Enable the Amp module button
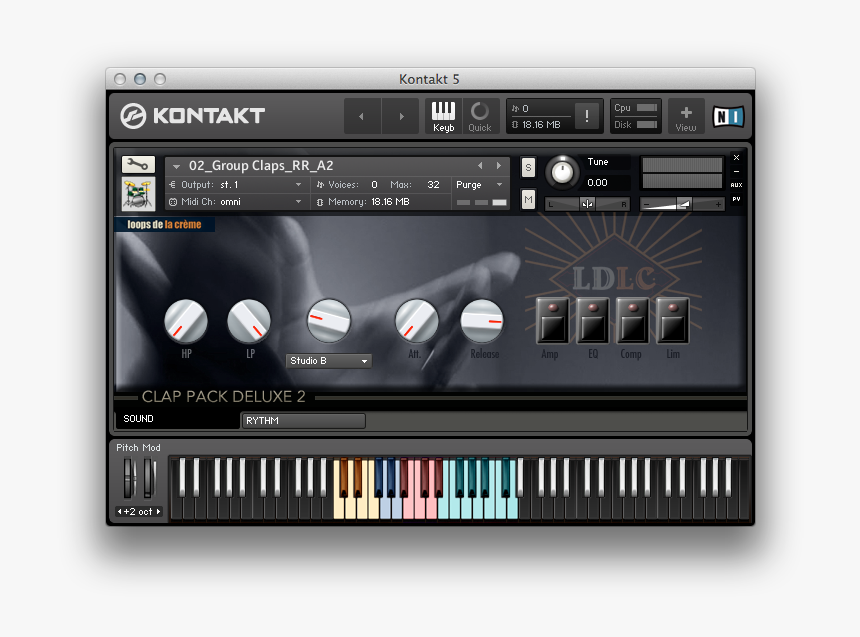Screen dimensions: 860x637 tap(552, 320)
